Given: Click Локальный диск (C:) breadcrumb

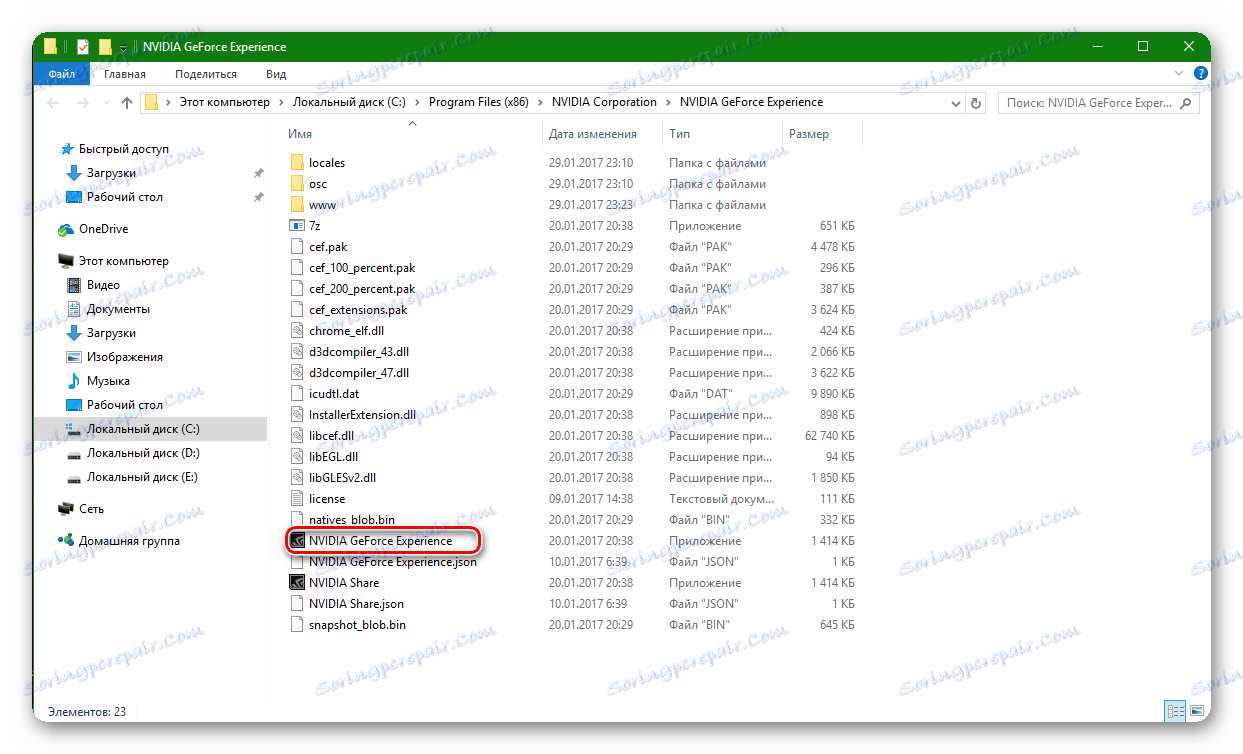Looking at the screenshot, I should click(x=350, y=102).
